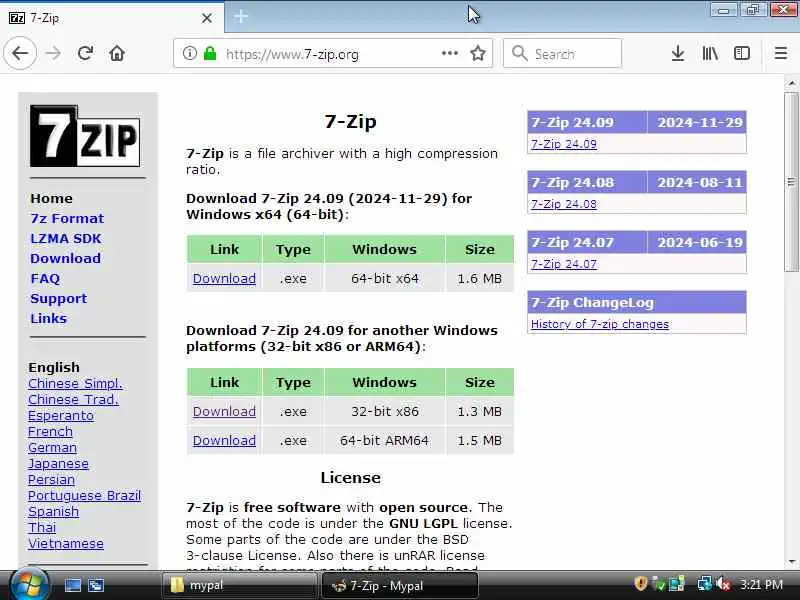The height and width of the screenshot is (600, 800).
Task: Click the forward navigation arrow
Action: (53, 53)
